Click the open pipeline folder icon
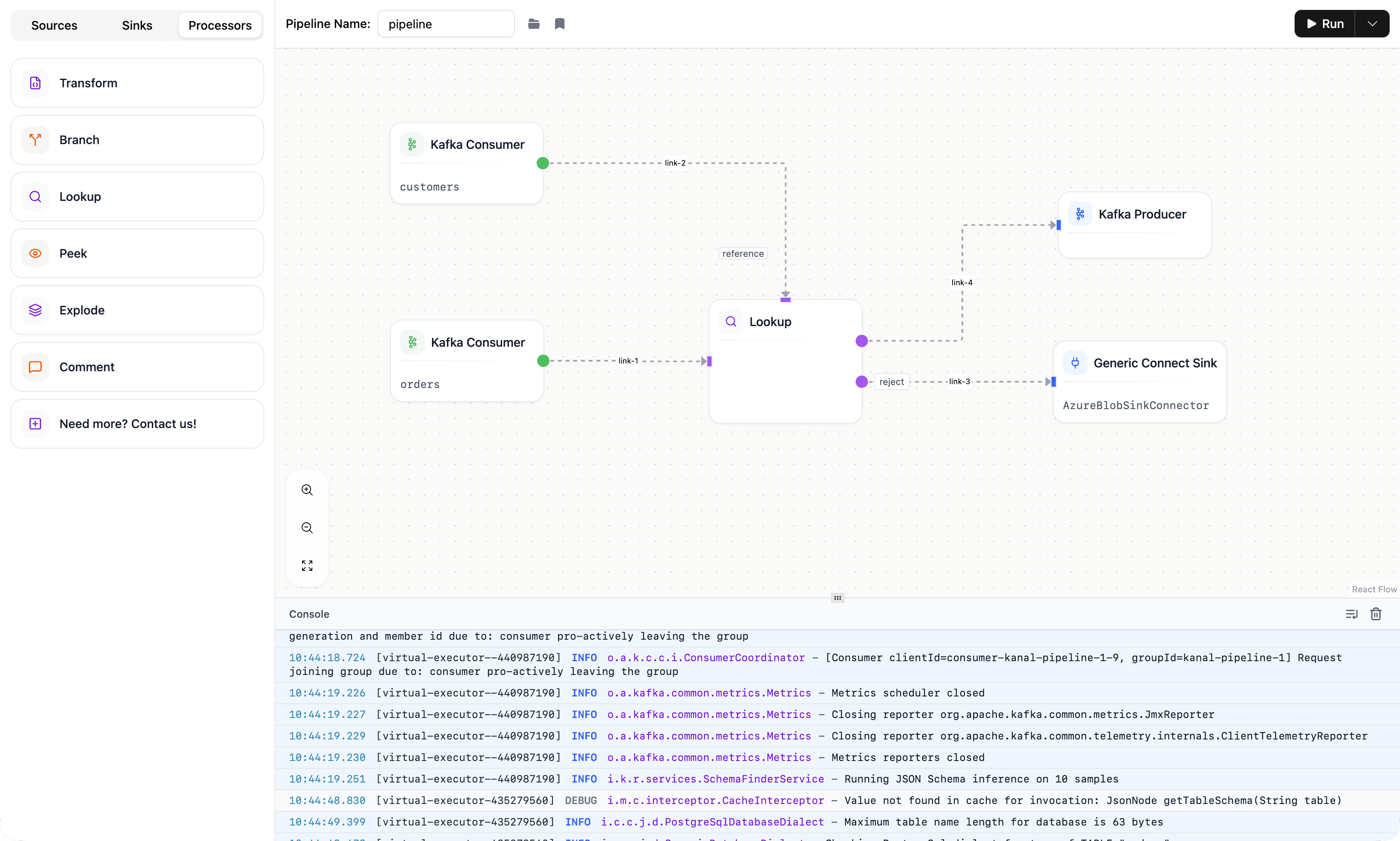 pyautogui.click(x=533, y=24)
